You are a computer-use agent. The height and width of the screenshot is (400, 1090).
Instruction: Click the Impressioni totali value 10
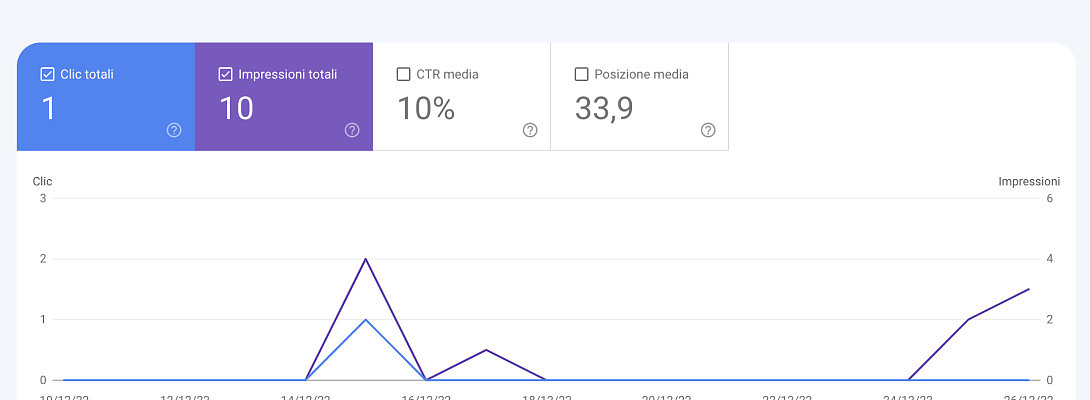(x=236, y=108)
